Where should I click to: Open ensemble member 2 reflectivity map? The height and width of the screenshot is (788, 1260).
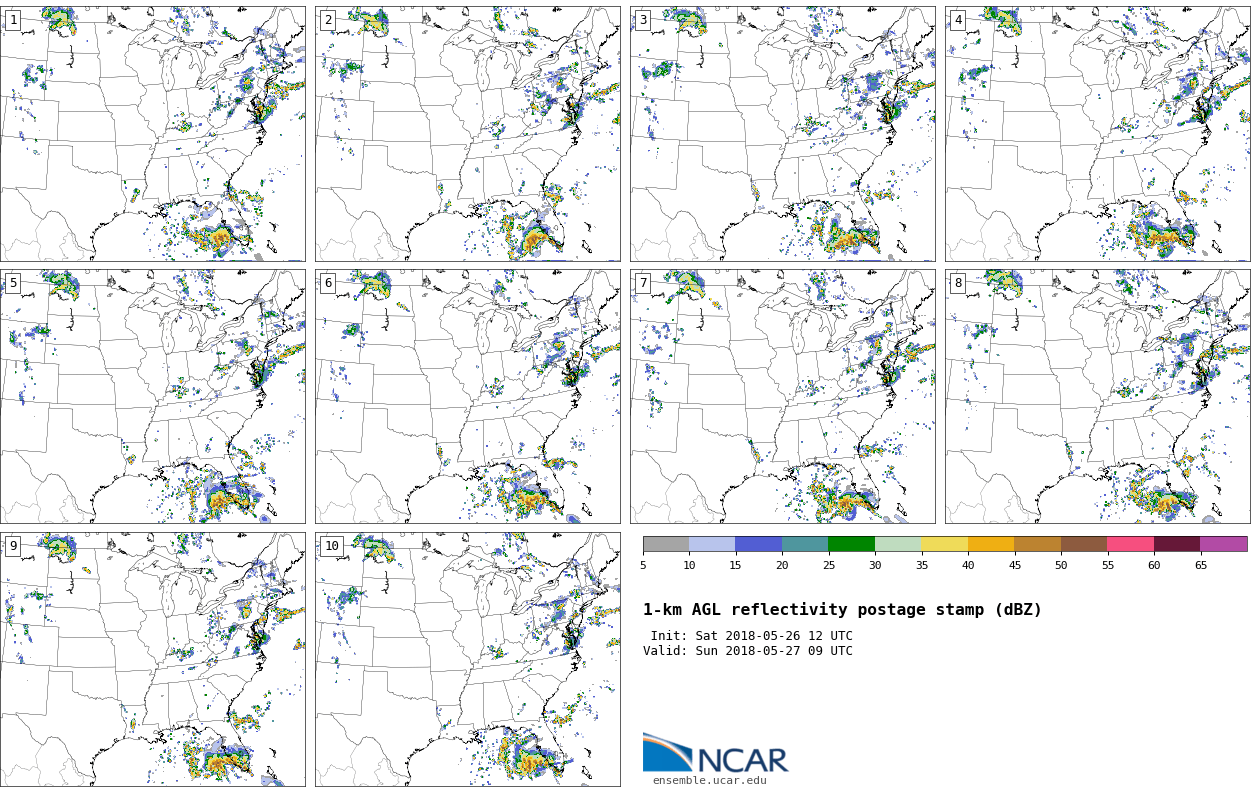point(468,134)
